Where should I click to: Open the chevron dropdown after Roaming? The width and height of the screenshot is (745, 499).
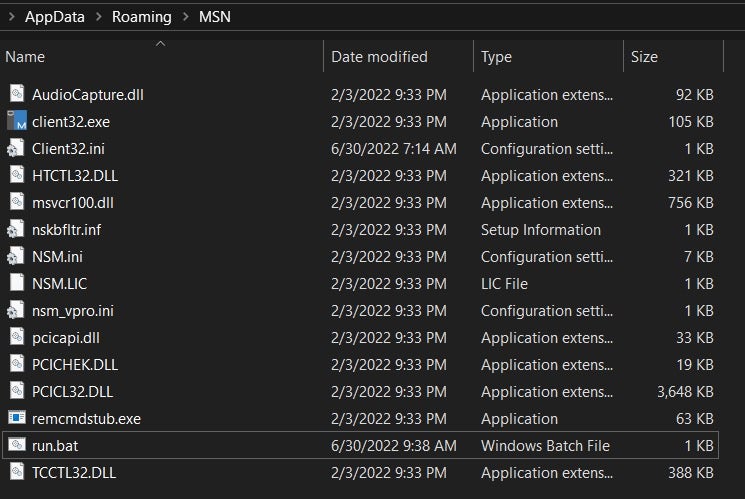click(183, 17)
